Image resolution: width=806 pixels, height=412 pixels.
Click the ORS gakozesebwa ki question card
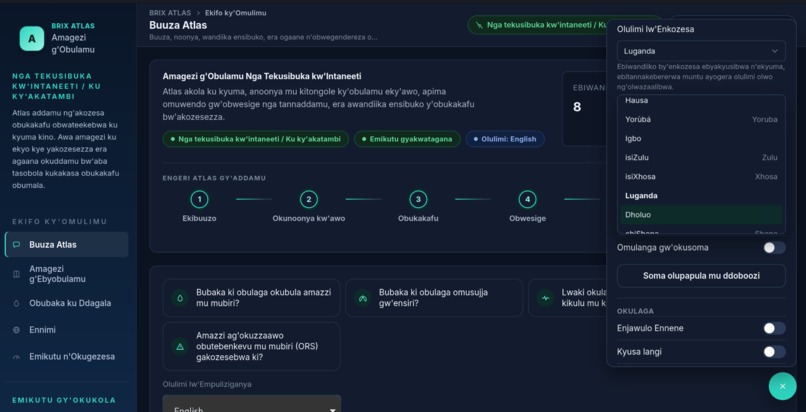tap(251, 346)
